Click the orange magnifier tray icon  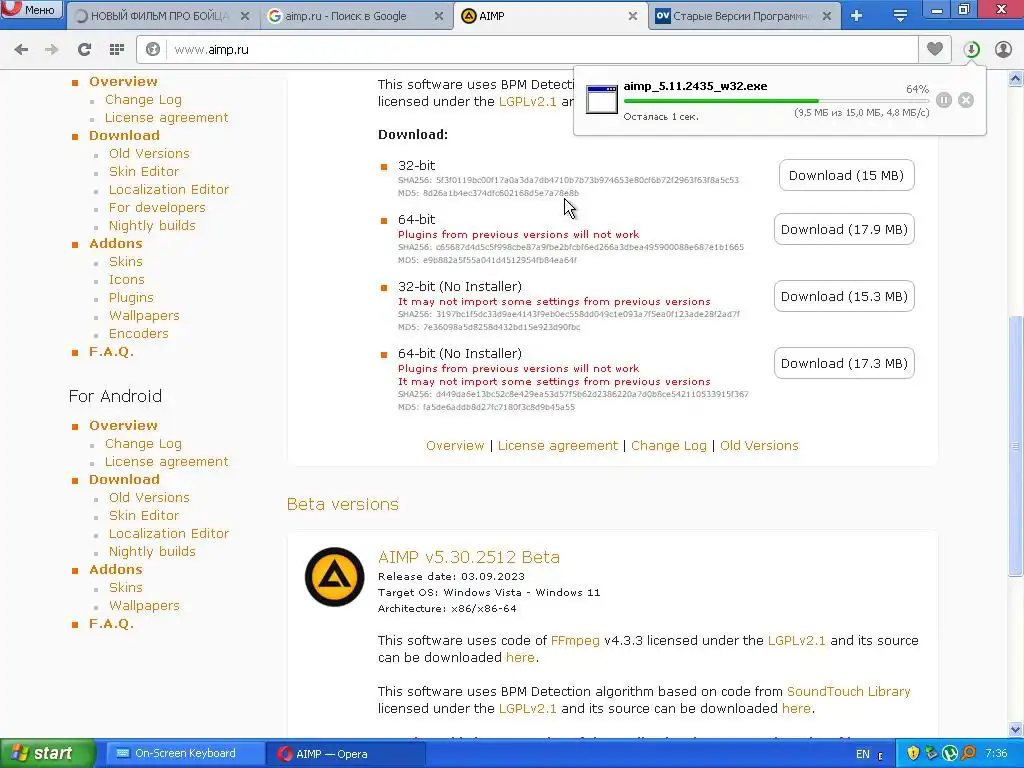tap(968, 753)
